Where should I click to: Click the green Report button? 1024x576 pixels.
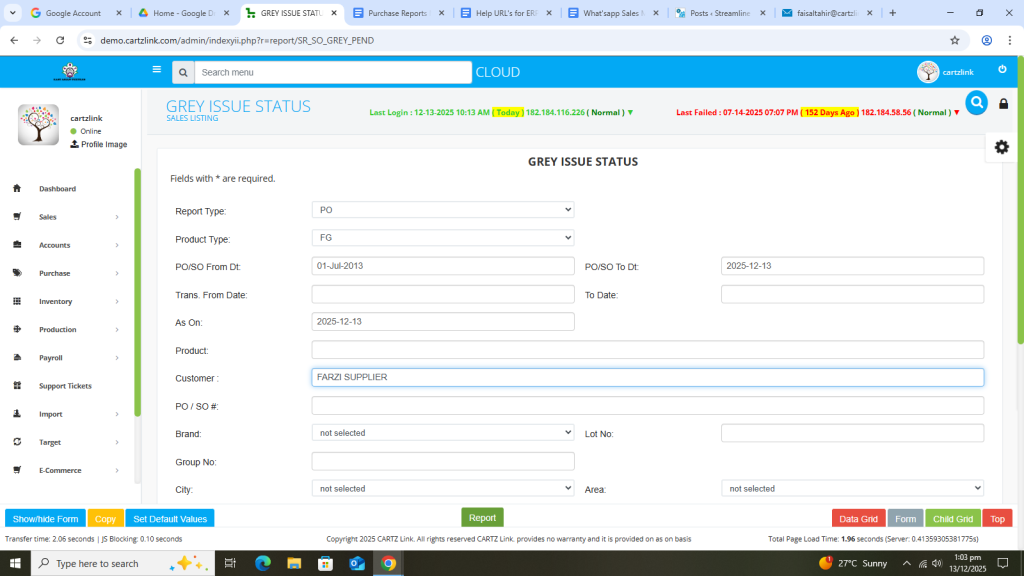tap(482, 518)
